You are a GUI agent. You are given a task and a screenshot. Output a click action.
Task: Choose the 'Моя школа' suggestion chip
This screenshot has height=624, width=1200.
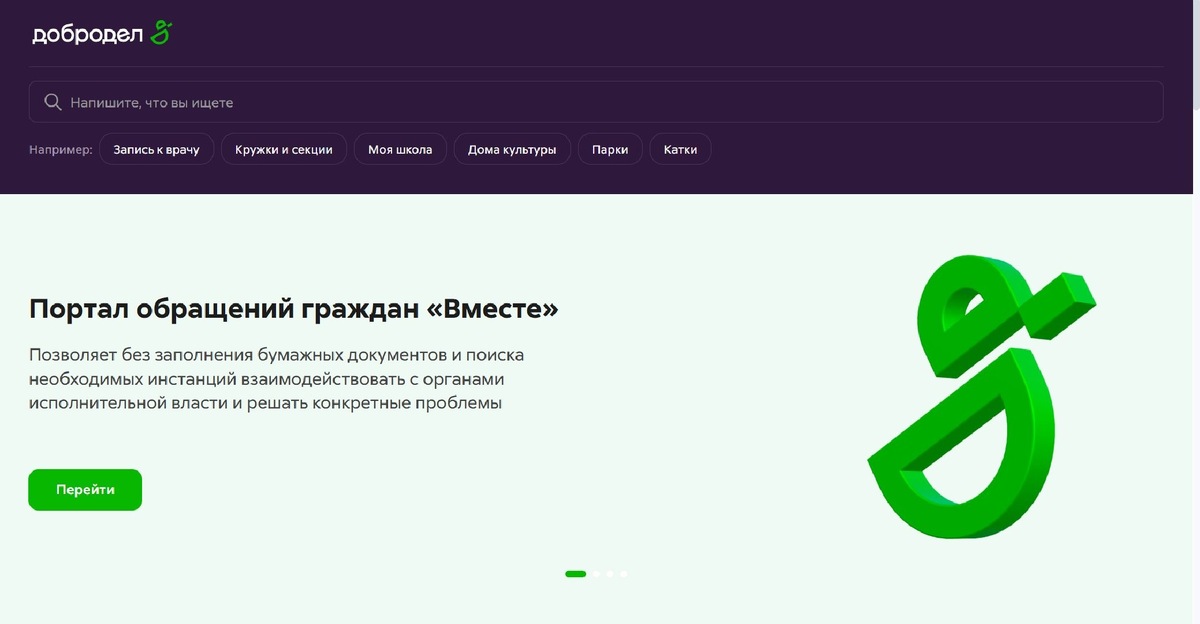(400, 150)
